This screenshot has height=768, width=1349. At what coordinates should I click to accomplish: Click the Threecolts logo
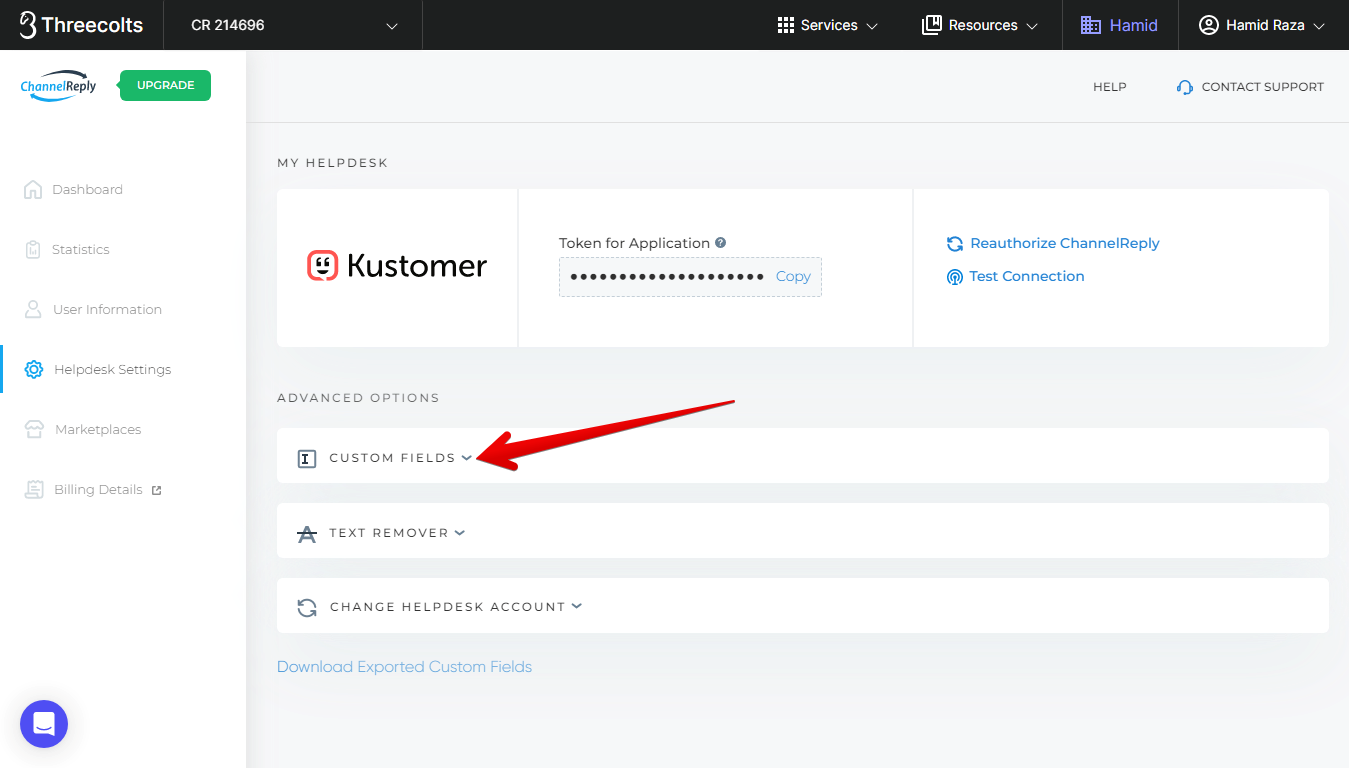[x=81, y=25]
